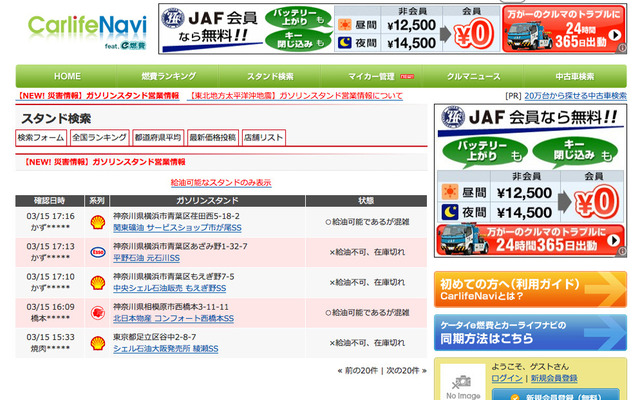Click JAF emblem in top banner
The width and height of the screenshot is (640, 400).
tap(173, 19)
